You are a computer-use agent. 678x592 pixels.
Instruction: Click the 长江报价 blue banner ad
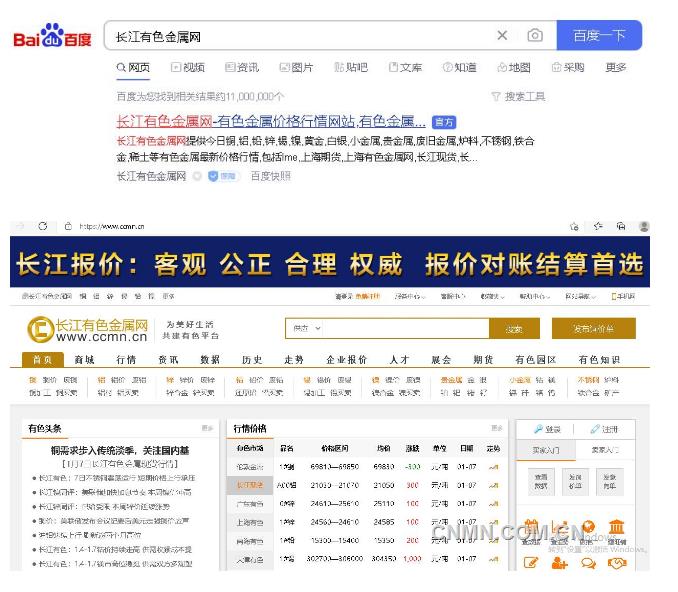tap(330, 262)
